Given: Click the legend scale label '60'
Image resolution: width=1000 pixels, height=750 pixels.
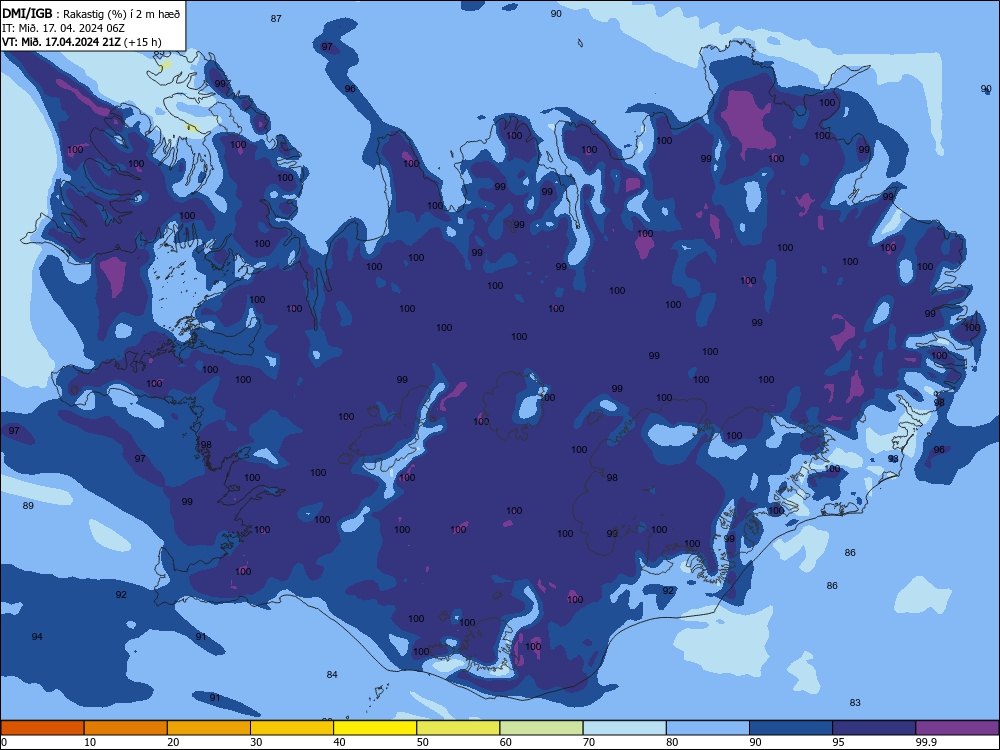Looking at the screenshot, I should 505,742.
